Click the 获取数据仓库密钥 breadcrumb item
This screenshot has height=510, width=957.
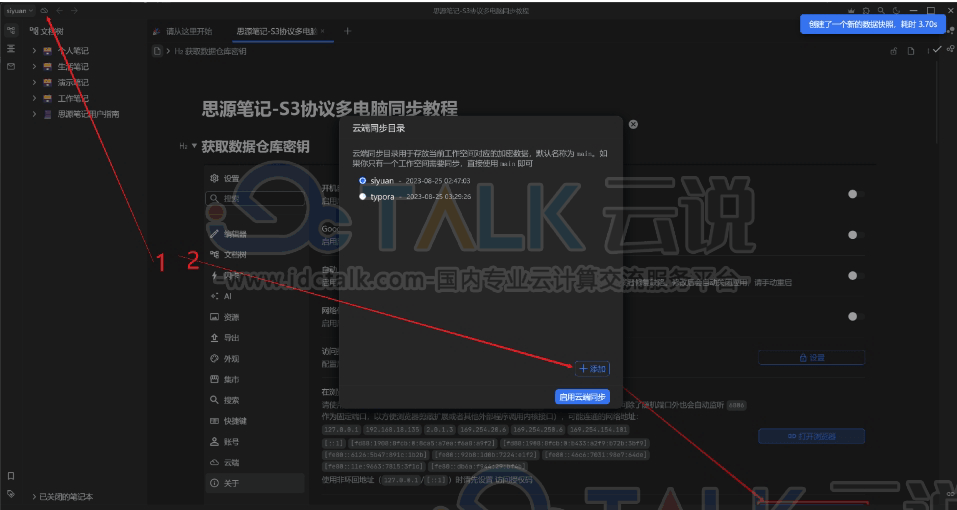[211, 51]
